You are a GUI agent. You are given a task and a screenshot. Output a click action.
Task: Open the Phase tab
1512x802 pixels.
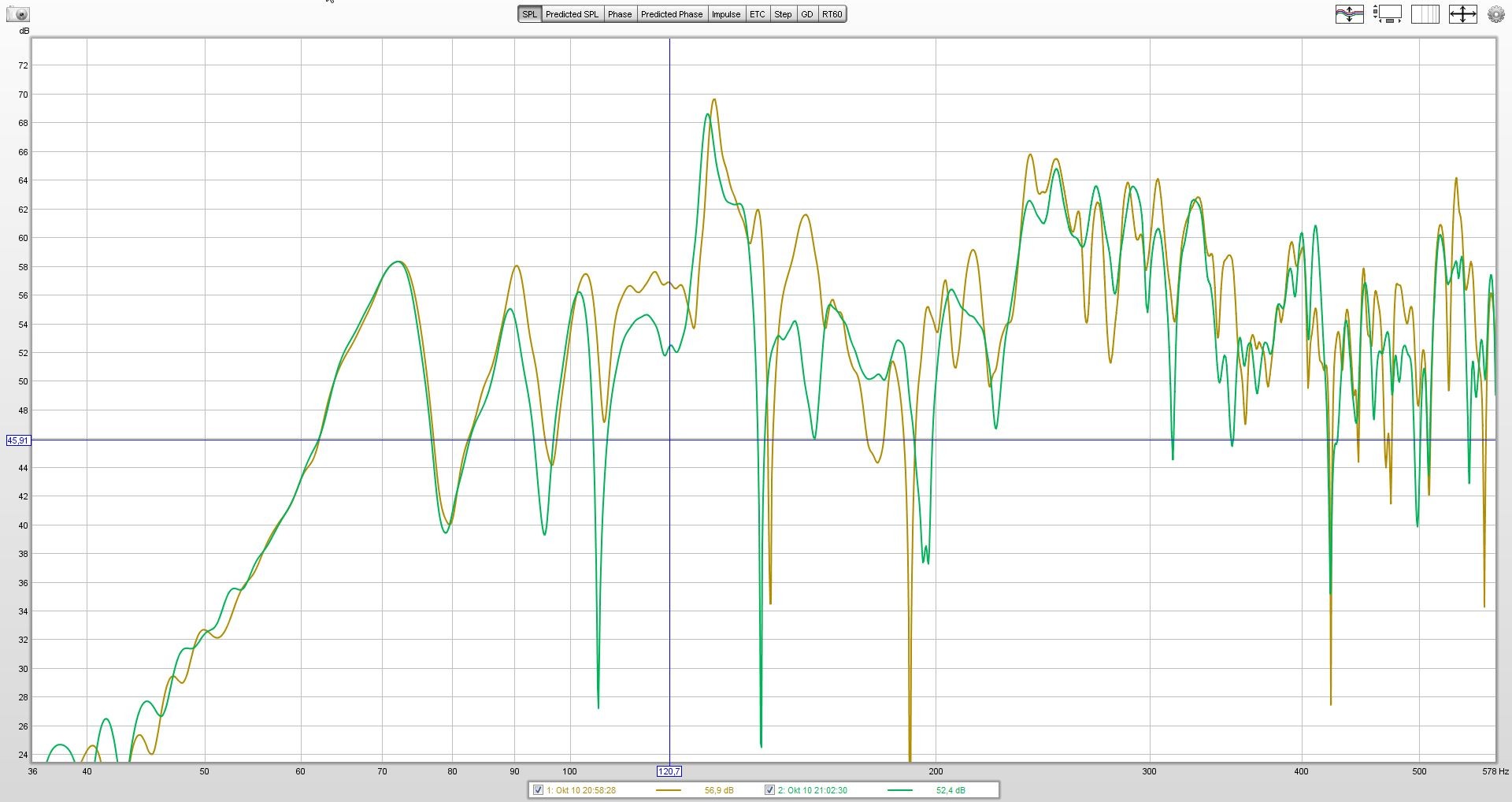pos(620,14)
